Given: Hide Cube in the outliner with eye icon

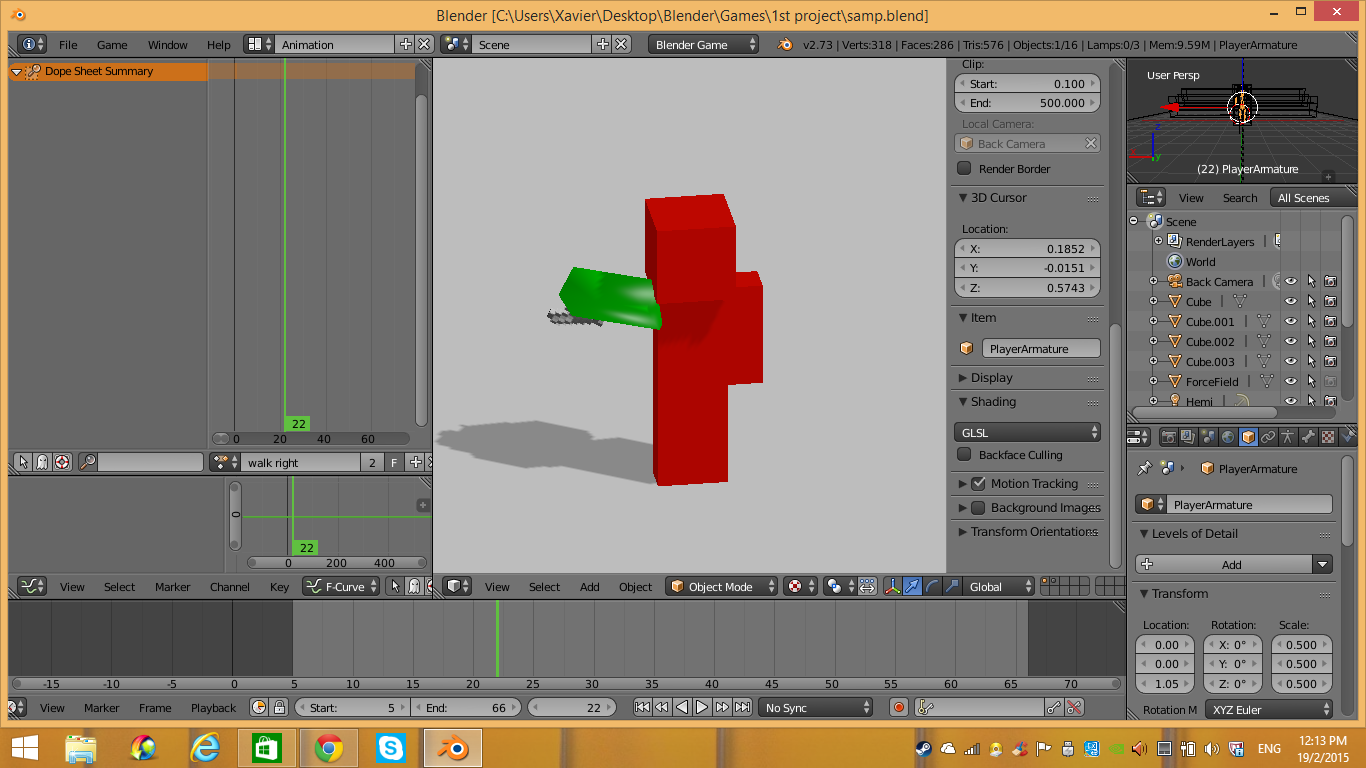Looking at the screenshot, I should tap(1291, 301).
